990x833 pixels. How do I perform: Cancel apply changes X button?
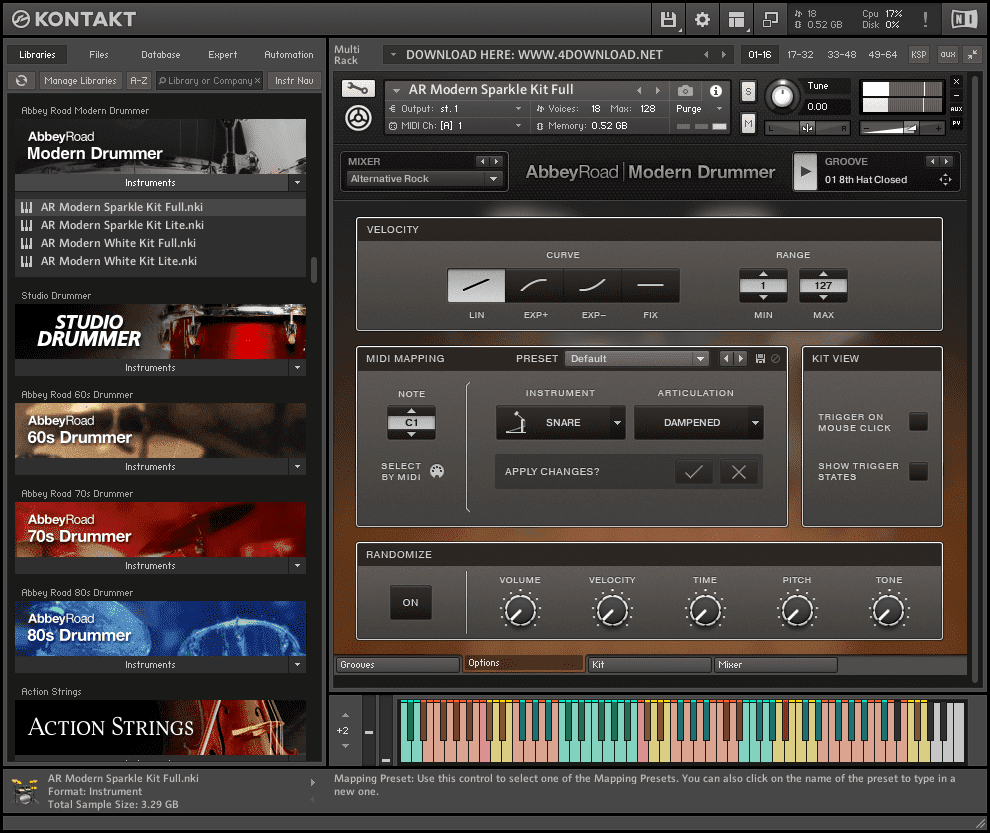click(739, 472)
